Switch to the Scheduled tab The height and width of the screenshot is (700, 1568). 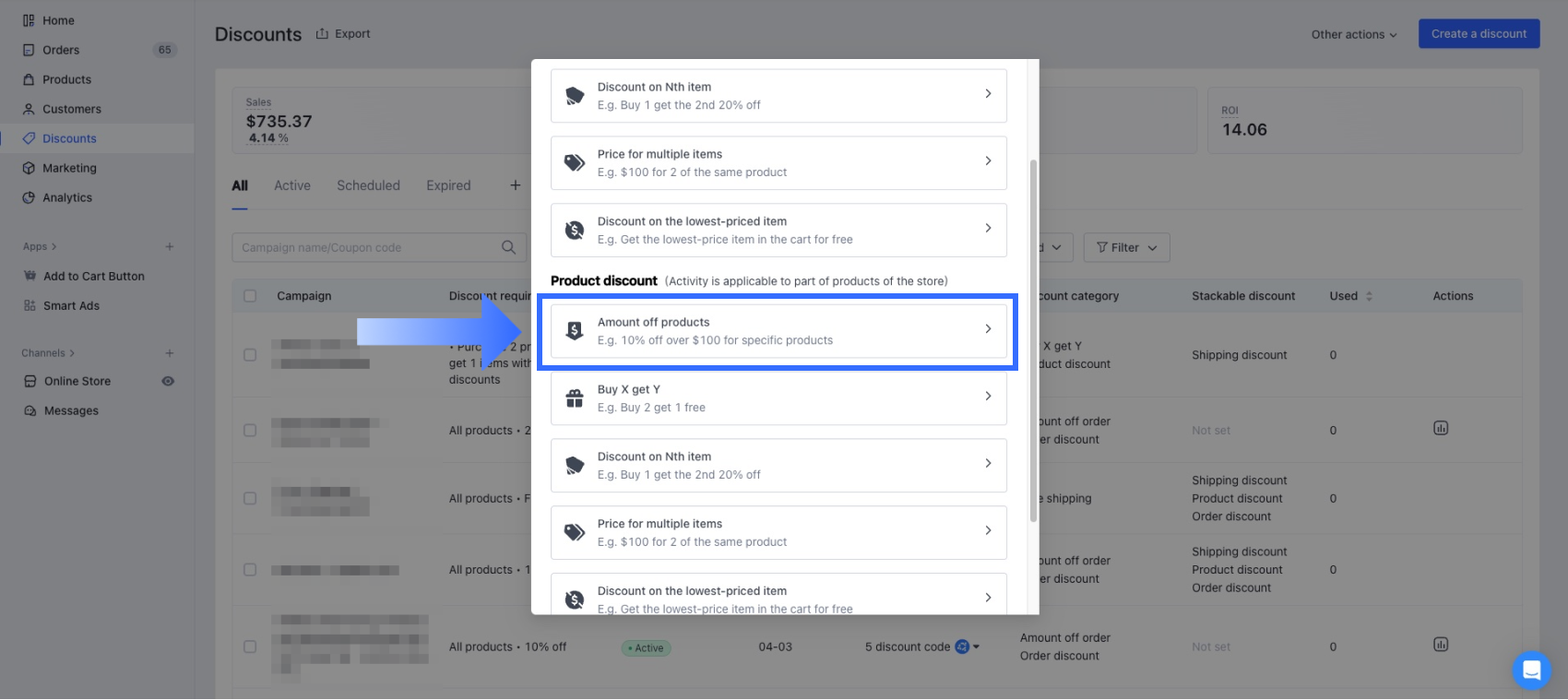click(368, 185)
